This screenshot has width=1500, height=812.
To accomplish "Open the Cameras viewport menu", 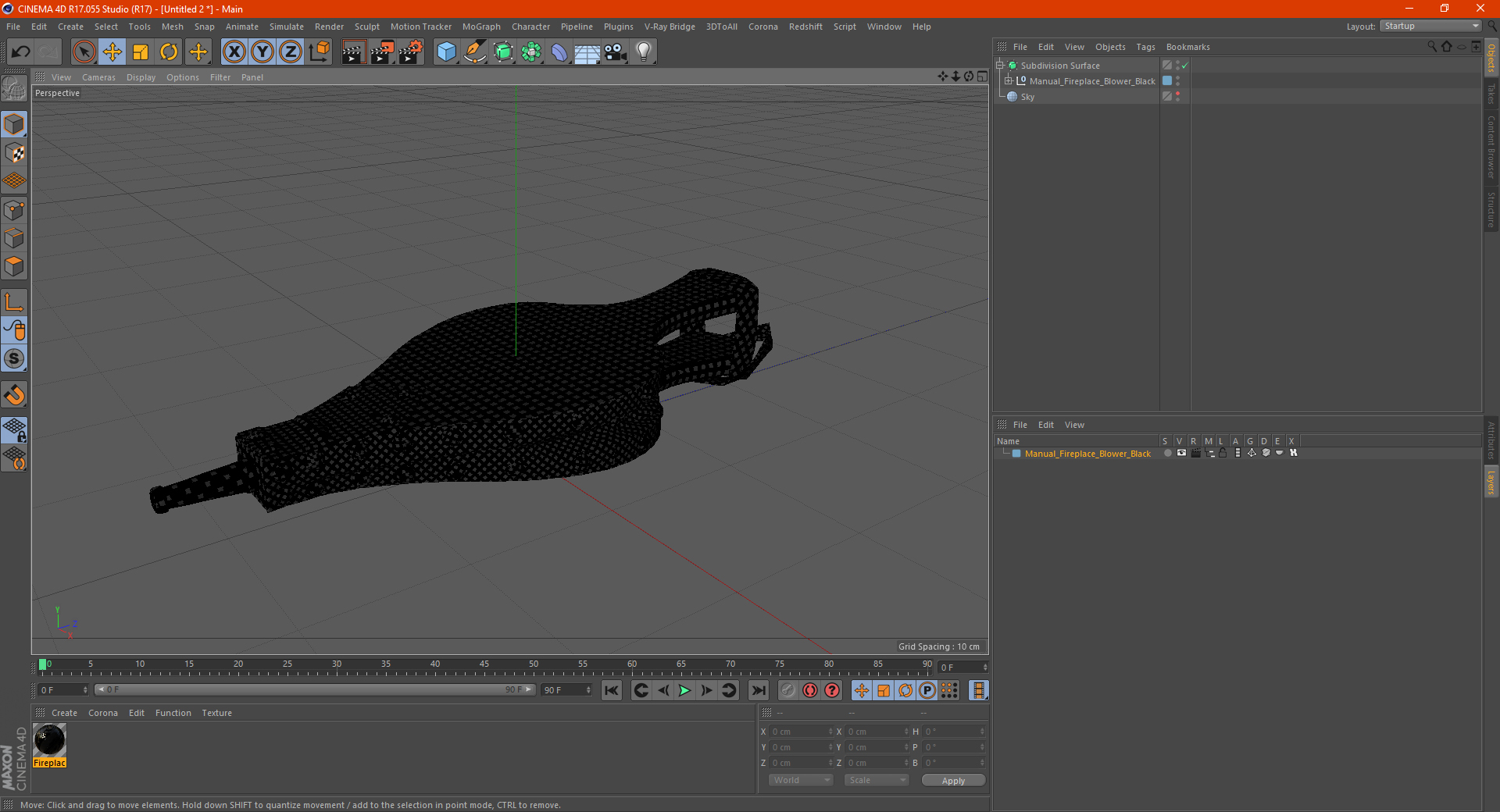I will (x=98, y=77).
